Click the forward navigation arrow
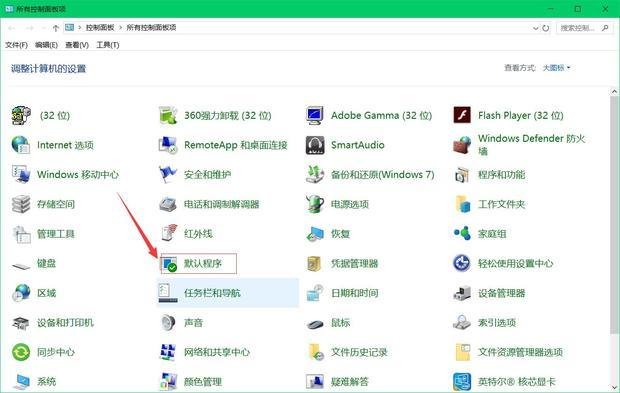The width and height of the screenshot is (620, 393). (x=30, y=28)
